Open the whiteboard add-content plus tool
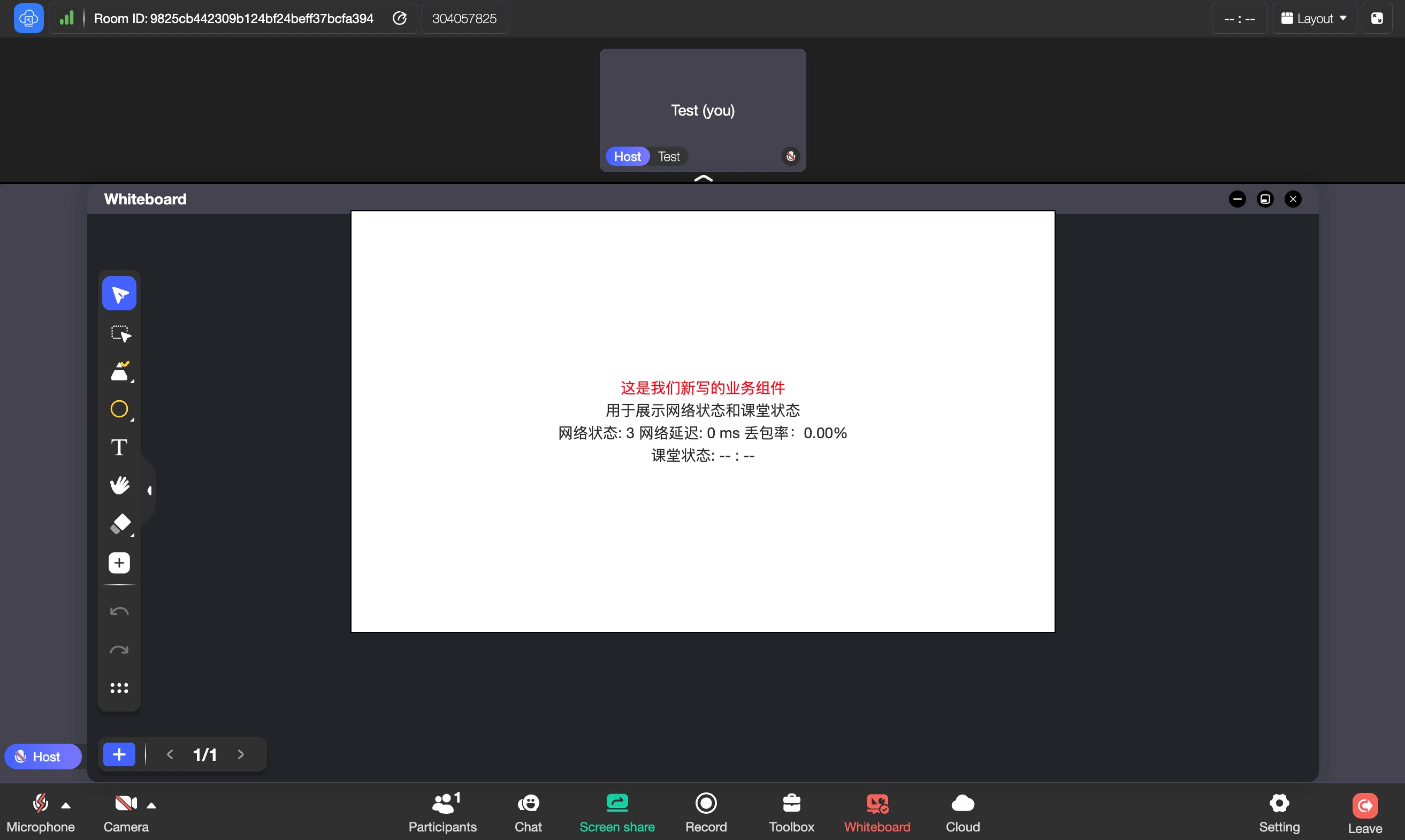 [x=119, y=563]
